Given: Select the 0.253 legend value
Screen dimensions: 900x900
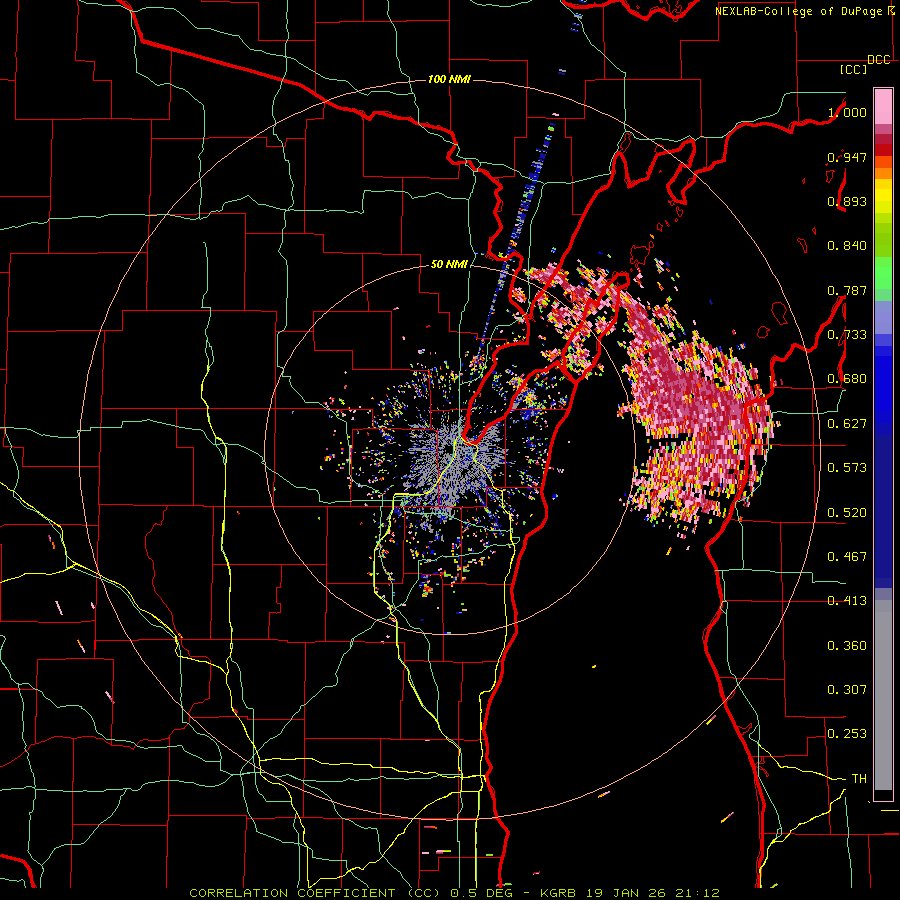Looking at the screenshot, I should [x=847, y=734].
